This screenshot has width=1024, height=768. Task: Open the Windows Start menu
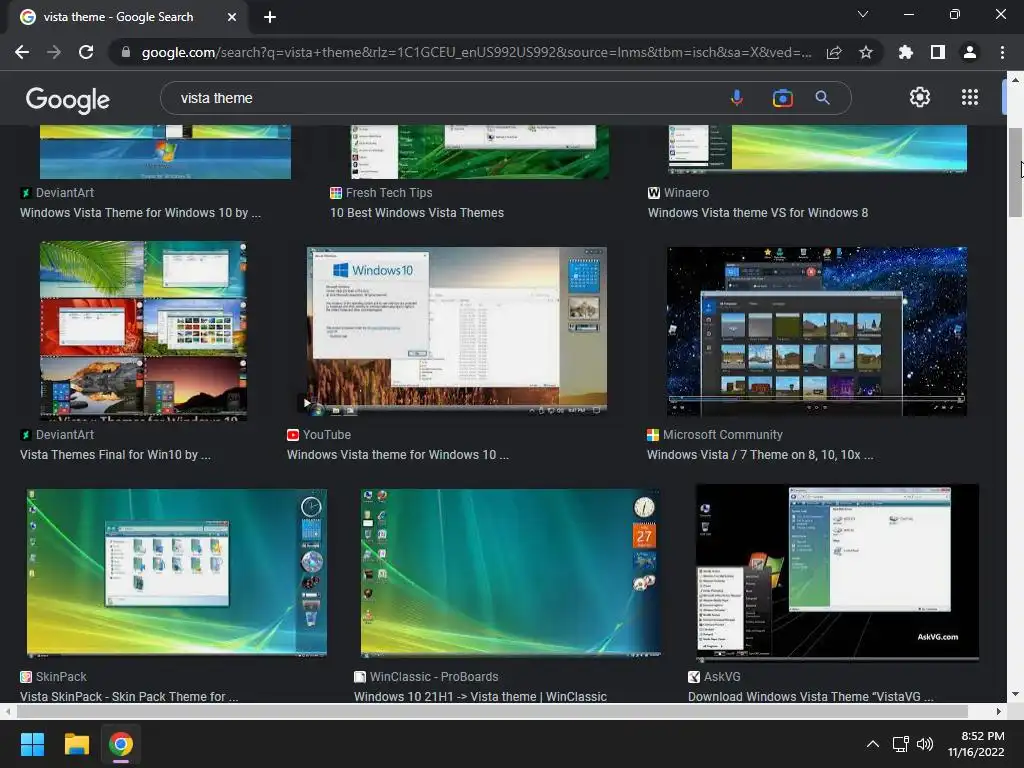coord(32,744)
